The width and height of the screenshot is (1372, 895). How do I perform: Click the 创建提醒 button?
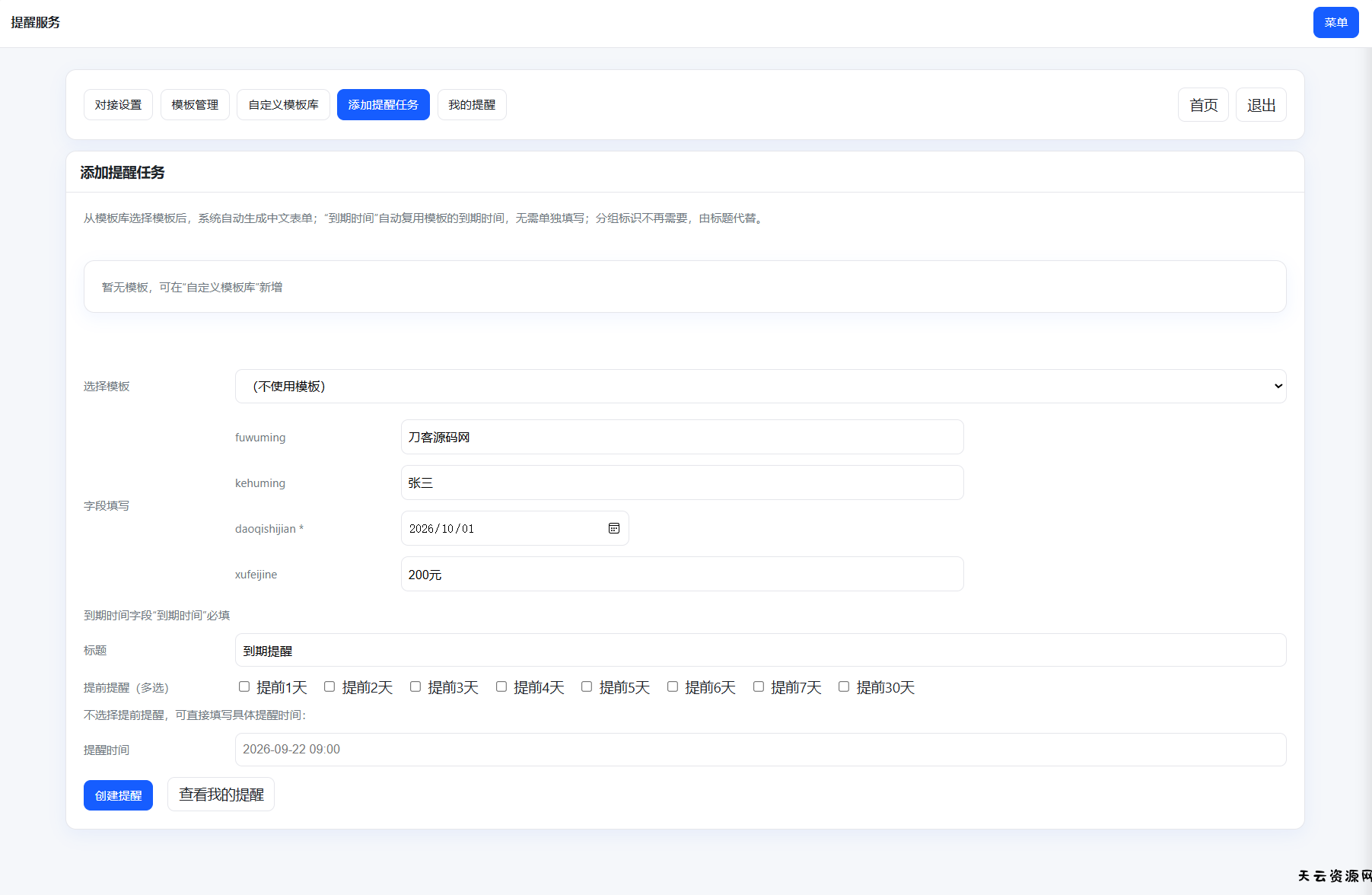click(118, 795)
